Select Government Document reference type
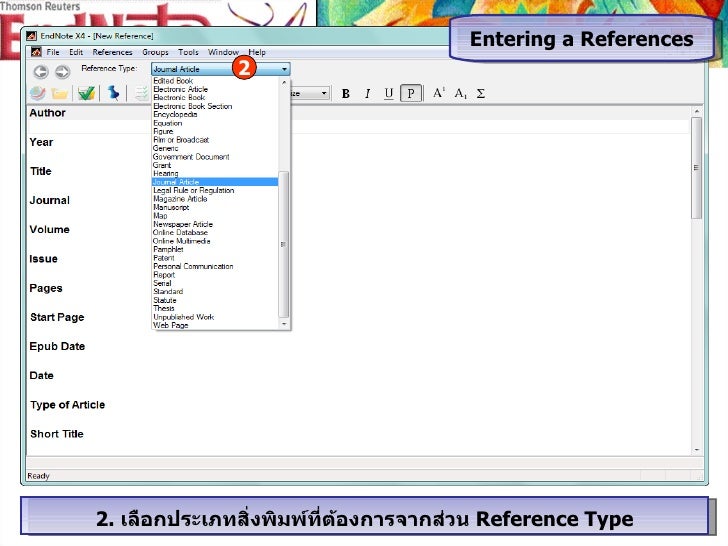This screenshot has height=546, width=728. click(x=191, y=156)
